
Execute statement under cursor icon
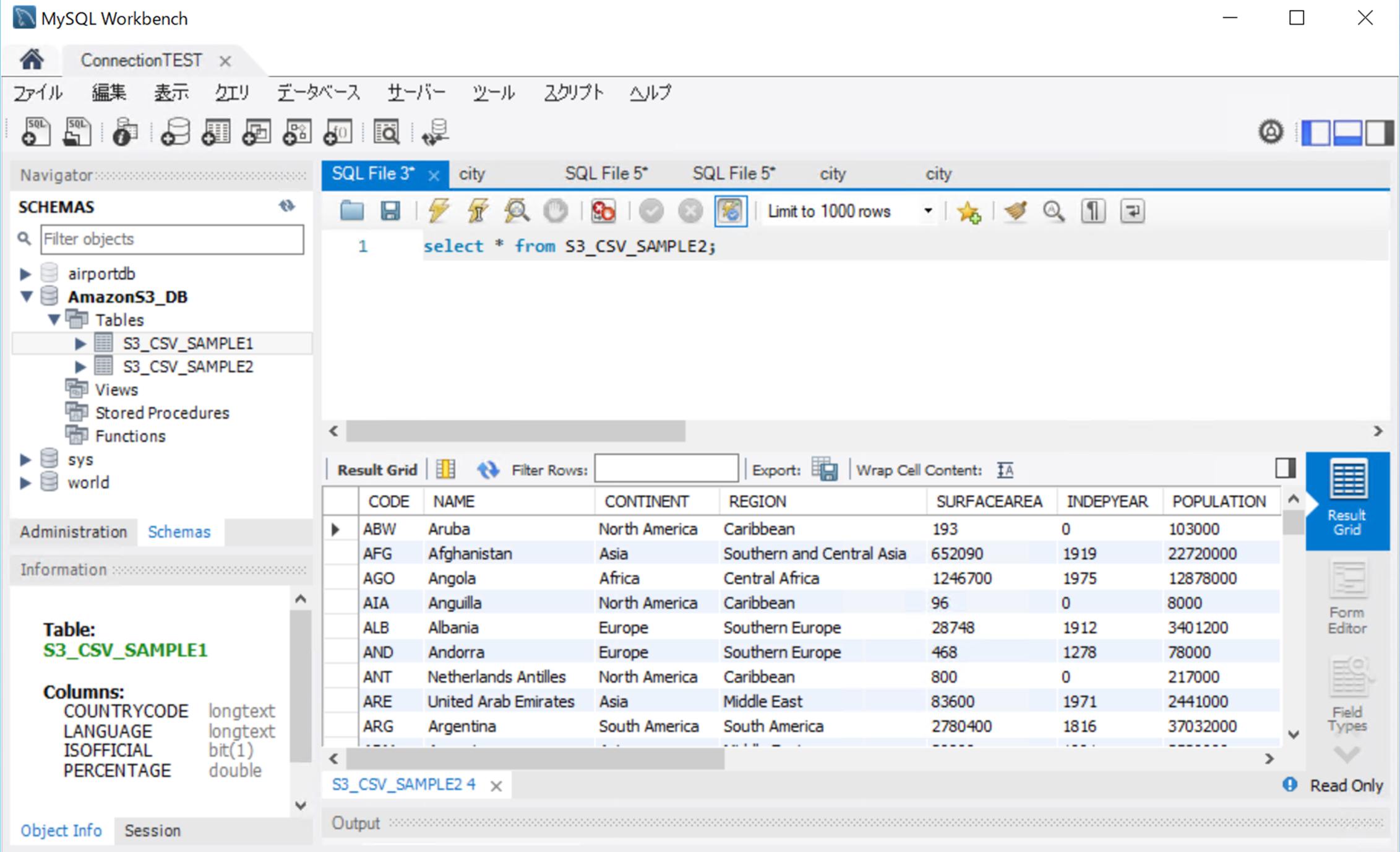point(478,211)
